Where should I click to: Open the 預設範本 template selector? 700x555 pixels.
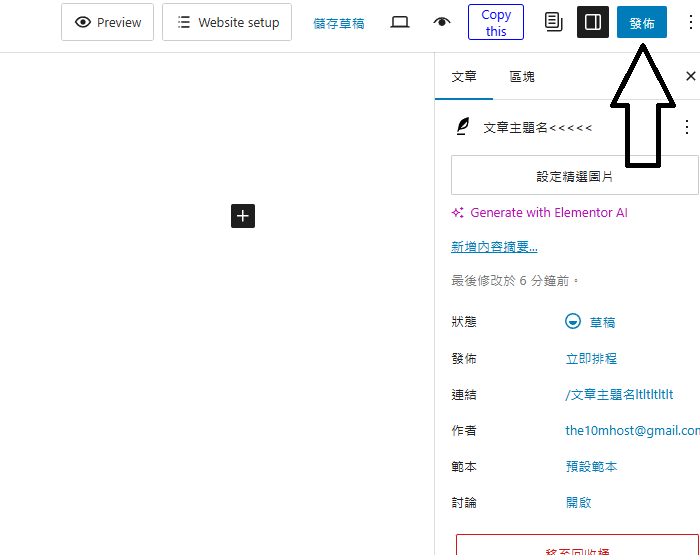tap(591, 466)
